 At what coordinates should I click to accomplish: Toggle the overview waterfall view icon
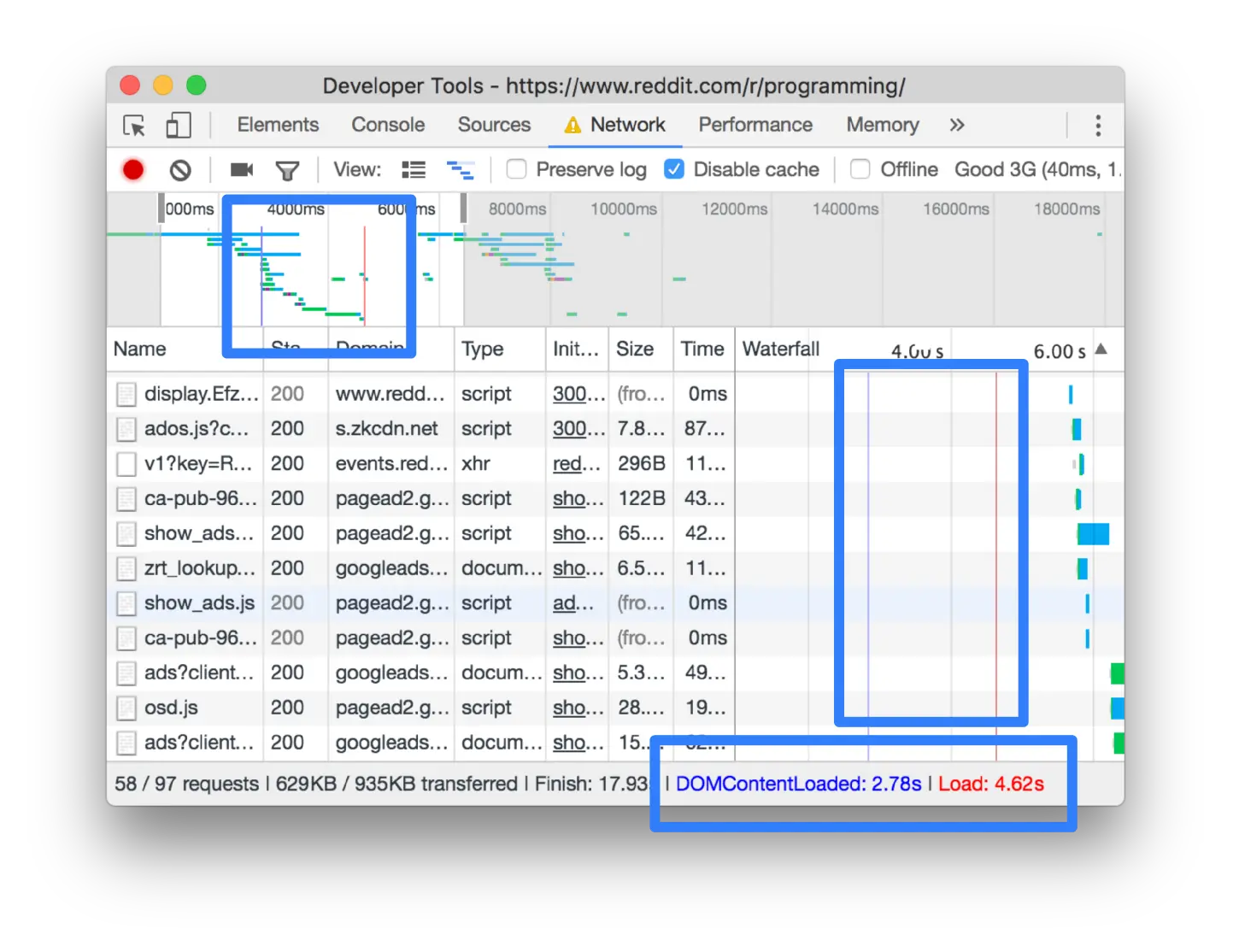(461, 170)
